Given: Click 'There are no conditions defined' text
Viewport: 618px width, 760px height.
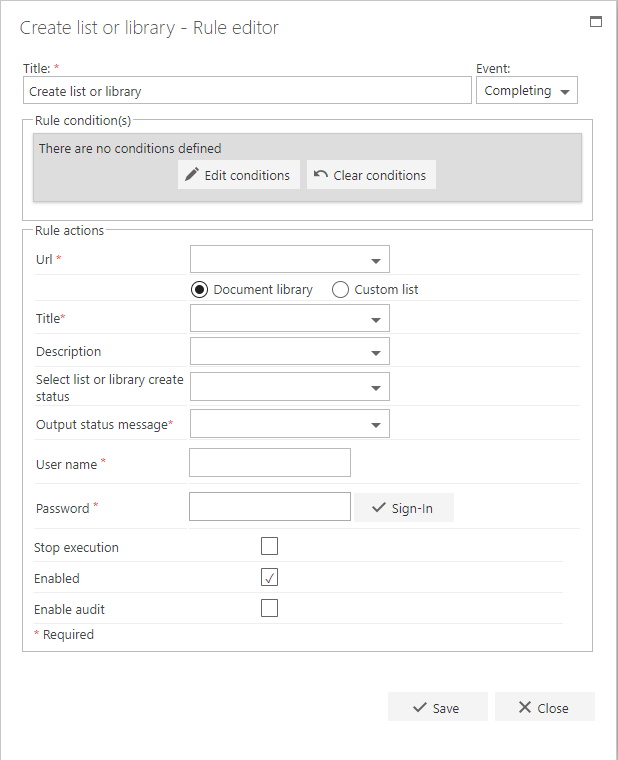Looking at the screenshot, I should 130,148.
